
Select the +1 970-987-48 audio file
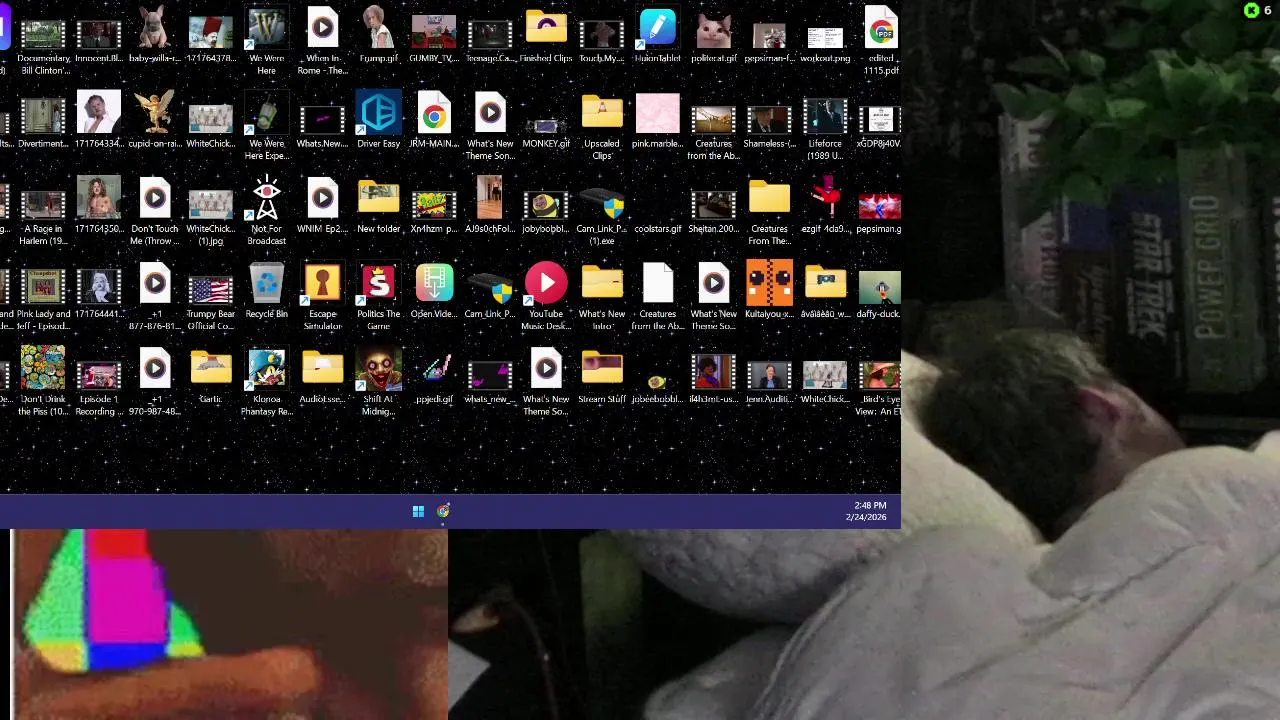[x=155, y=383]
